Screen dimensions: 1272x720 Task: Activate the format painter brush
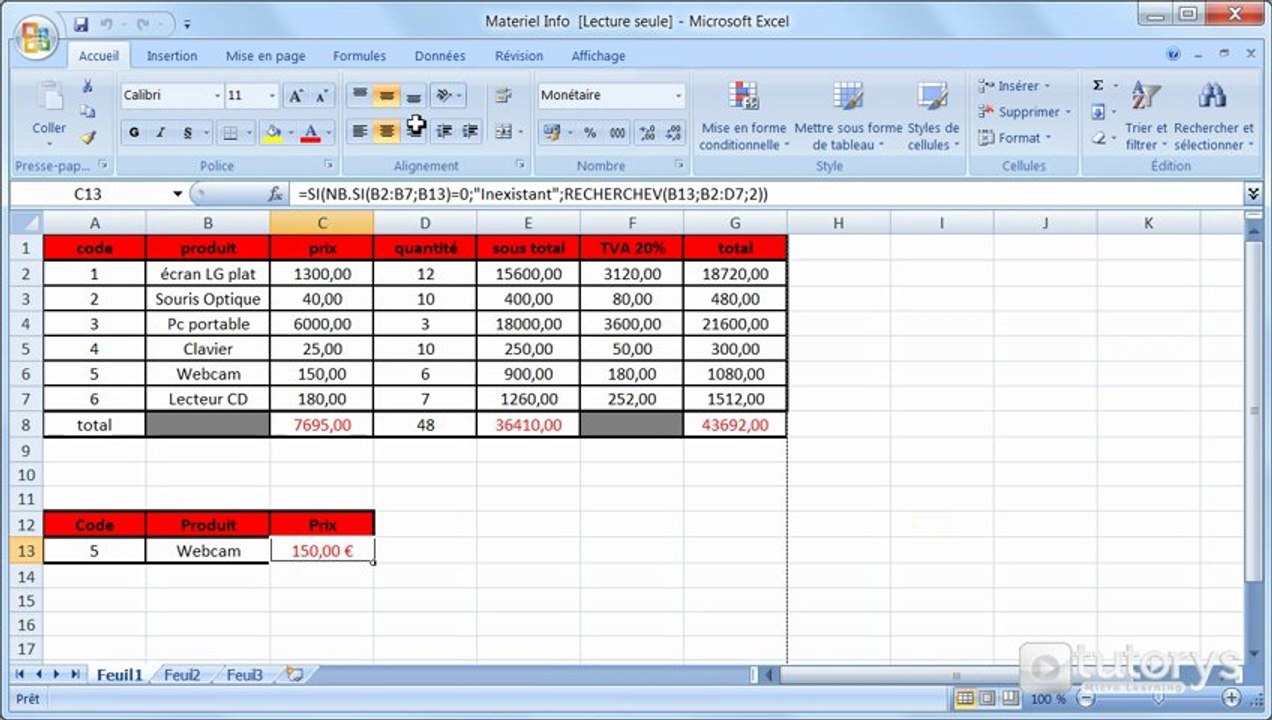click(x=88, y=138)
